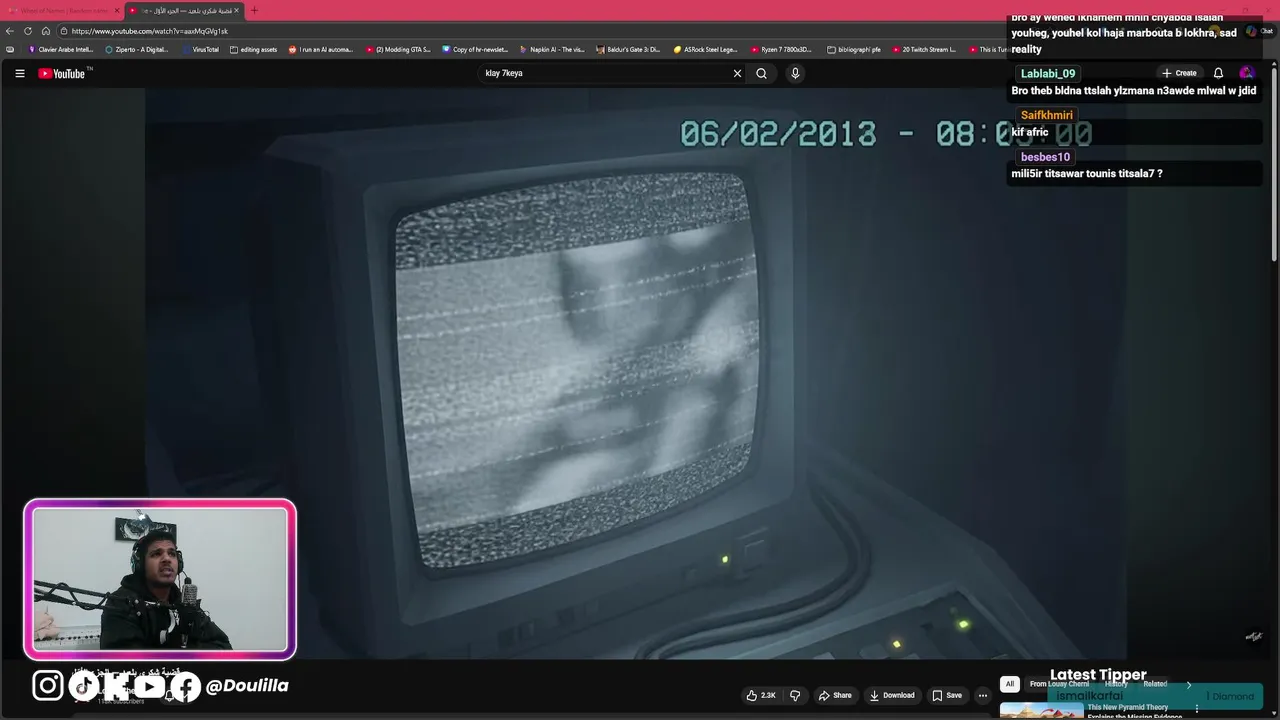Open a new browser tab
This screenshot has height=720, width=1280.
click(254, 10)
